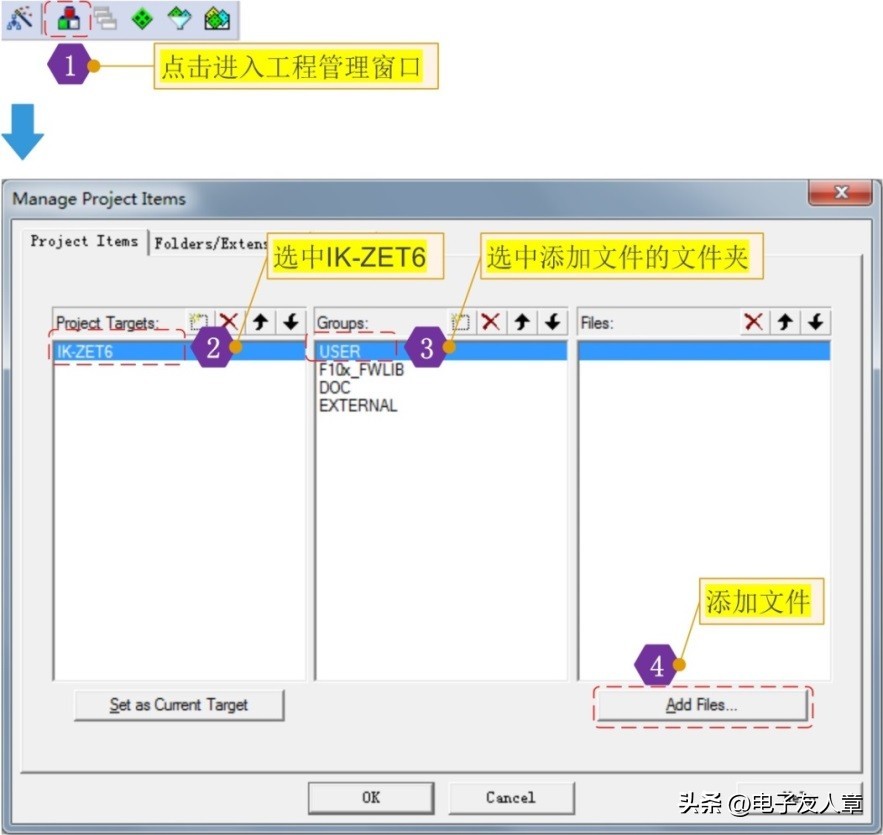Open the Target Options magic wand icon

[19, 19]
